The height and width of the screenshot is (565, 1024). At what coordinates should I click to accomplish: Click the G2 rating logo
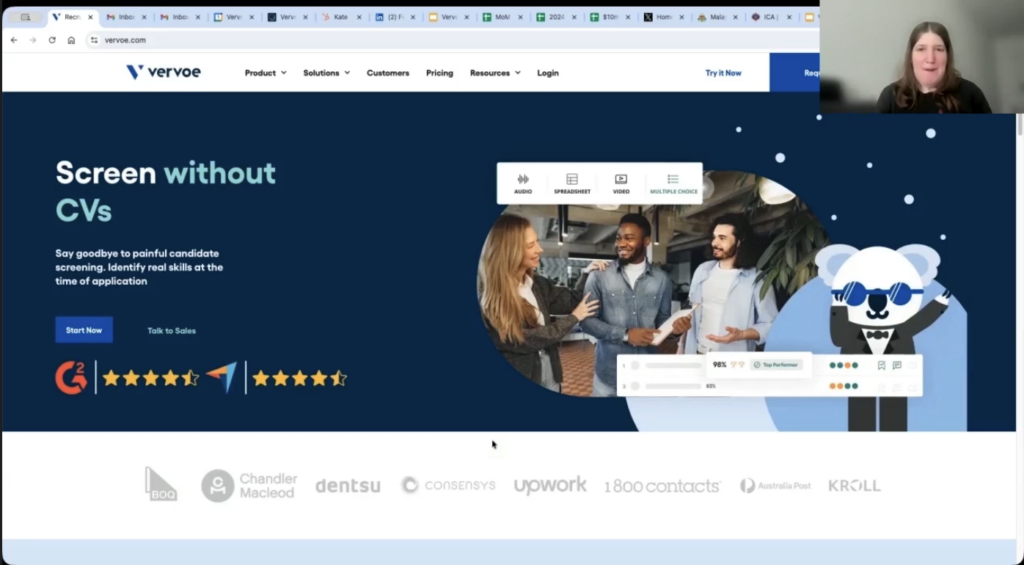coord(71,377)
